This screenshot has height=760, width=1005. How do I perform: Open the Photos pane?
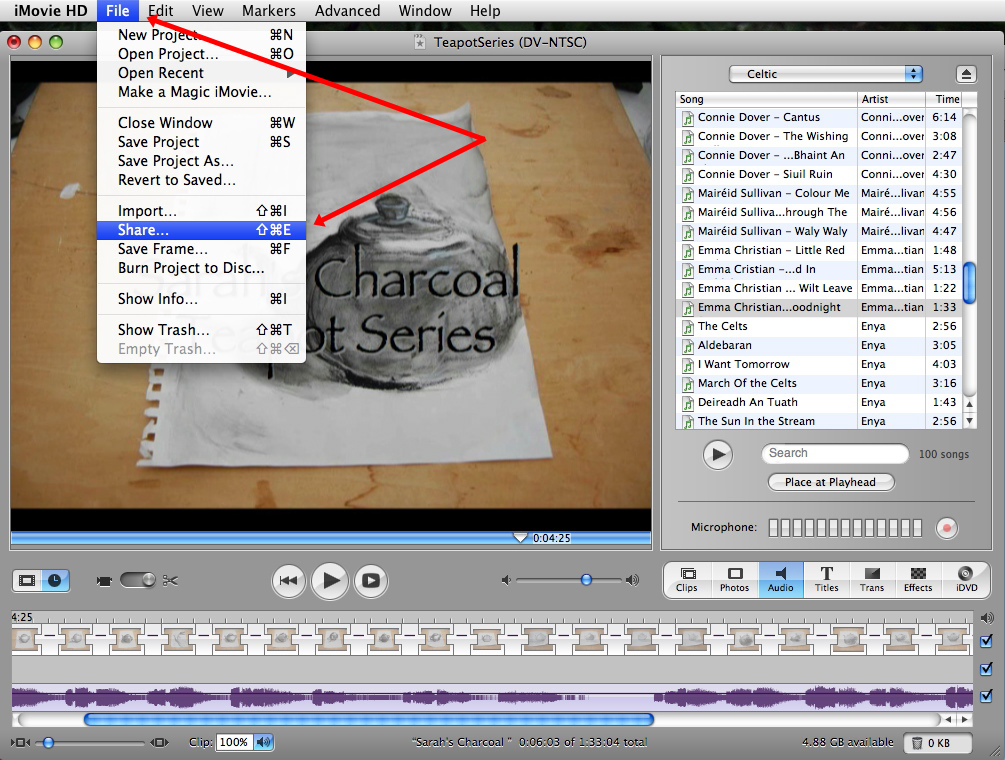(735, 579)
